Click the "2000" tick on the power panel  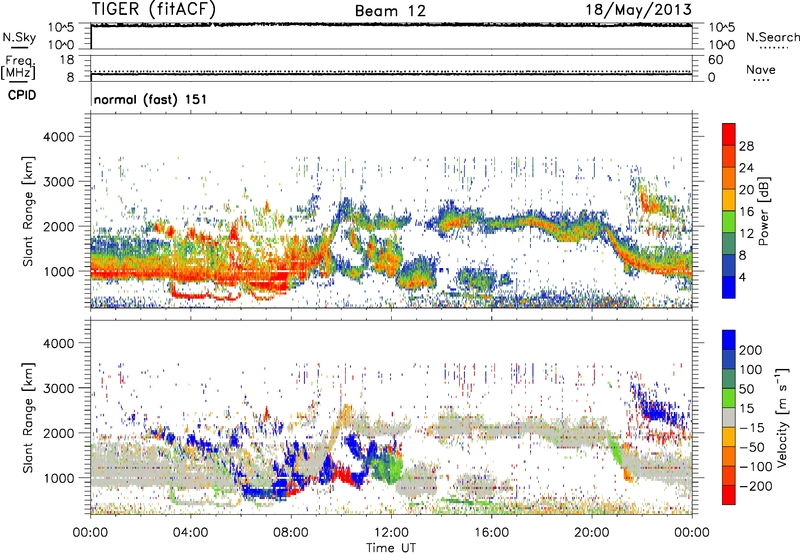coord(58,226)
